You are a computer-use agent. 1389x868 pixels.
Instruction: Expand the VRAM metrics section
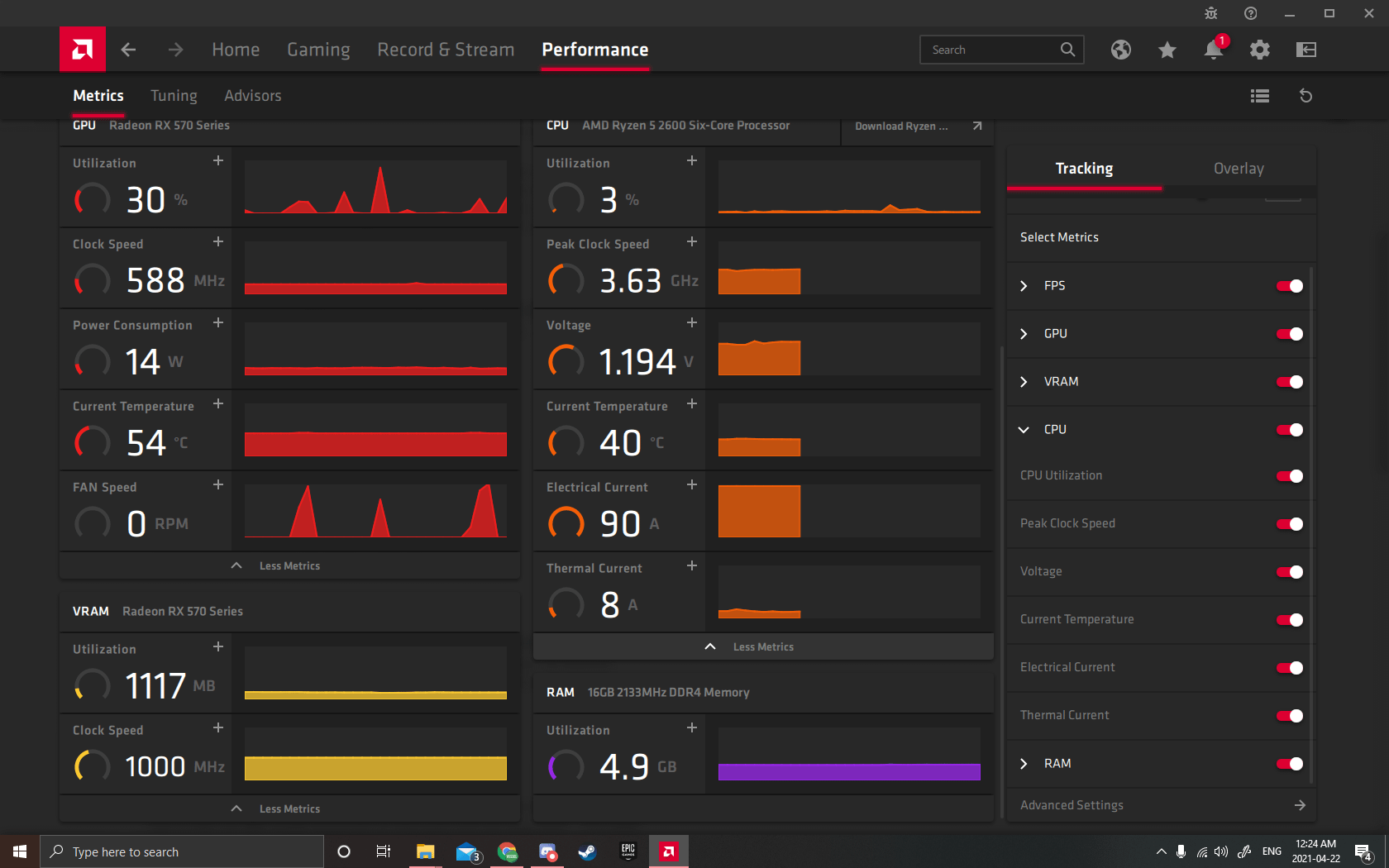pyautogui.click(x=1024, y=382)
